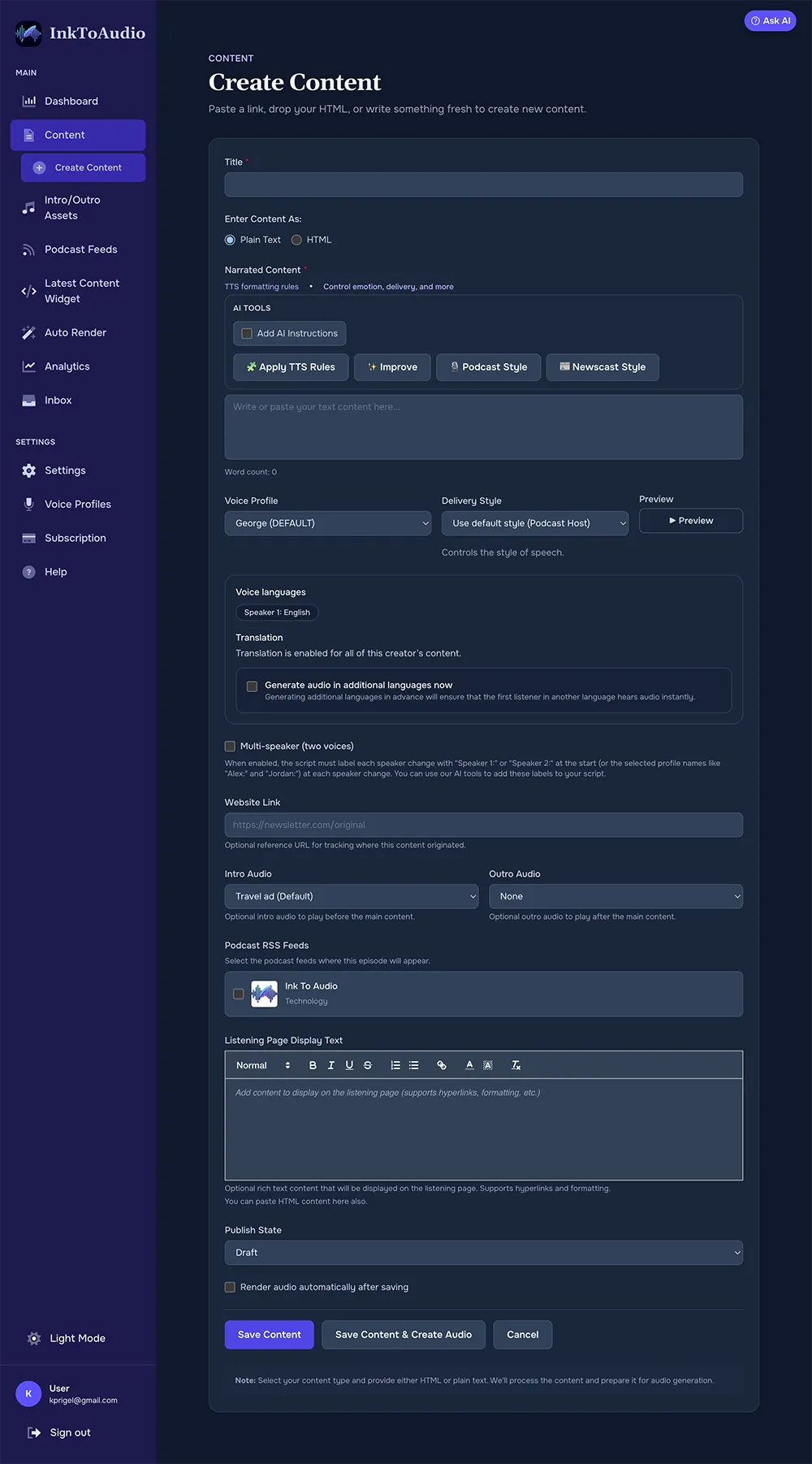Click the Settings gear icon
The width and height of the screenshot is (812, 1464).
pos(28,470)
